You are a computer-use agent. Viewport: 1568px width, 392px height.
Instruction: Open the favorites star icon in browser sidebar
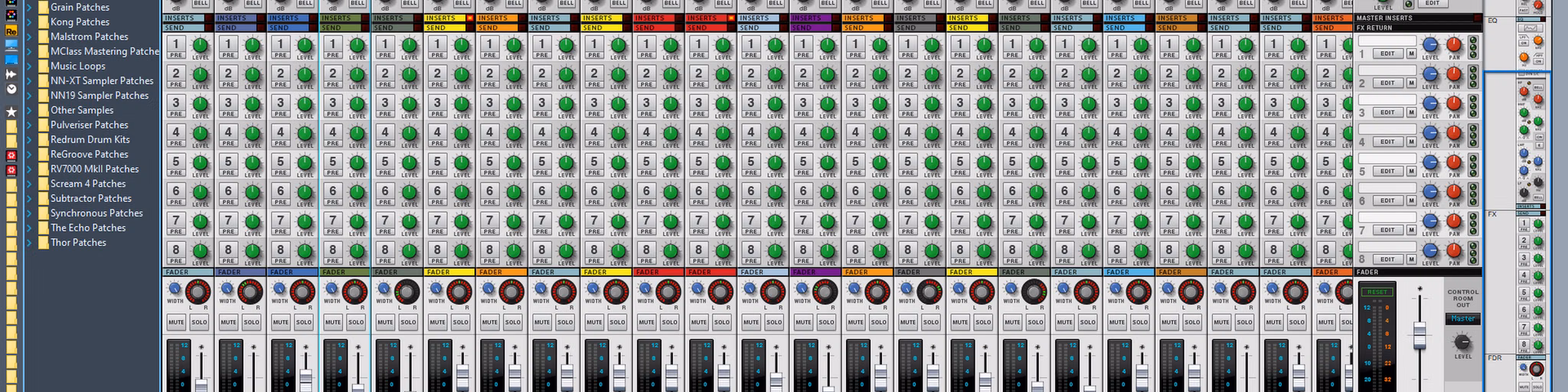coord(11,112)
